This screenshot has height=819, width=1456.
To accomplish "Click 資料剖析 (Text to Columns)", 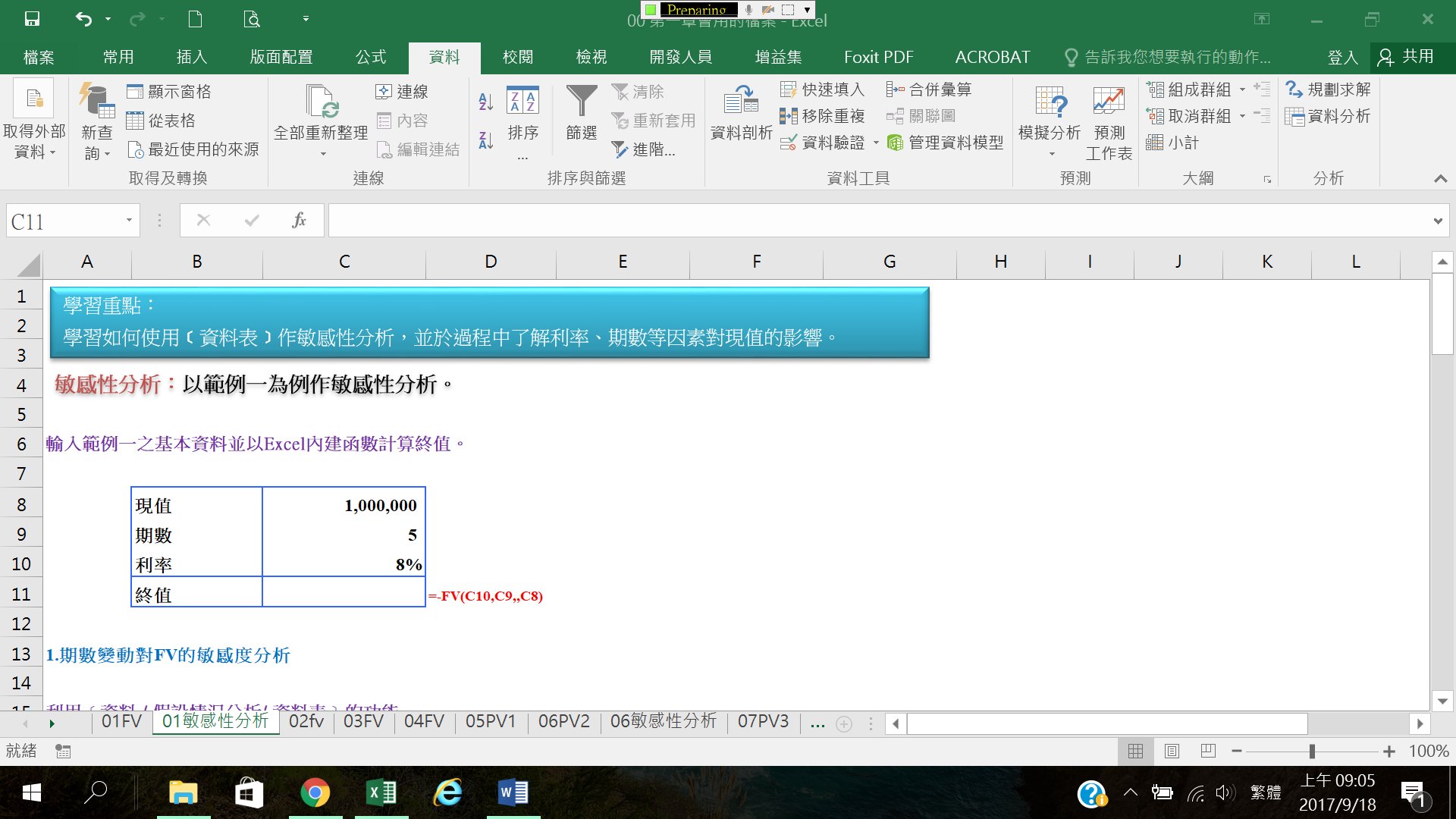I will point(741,112).
